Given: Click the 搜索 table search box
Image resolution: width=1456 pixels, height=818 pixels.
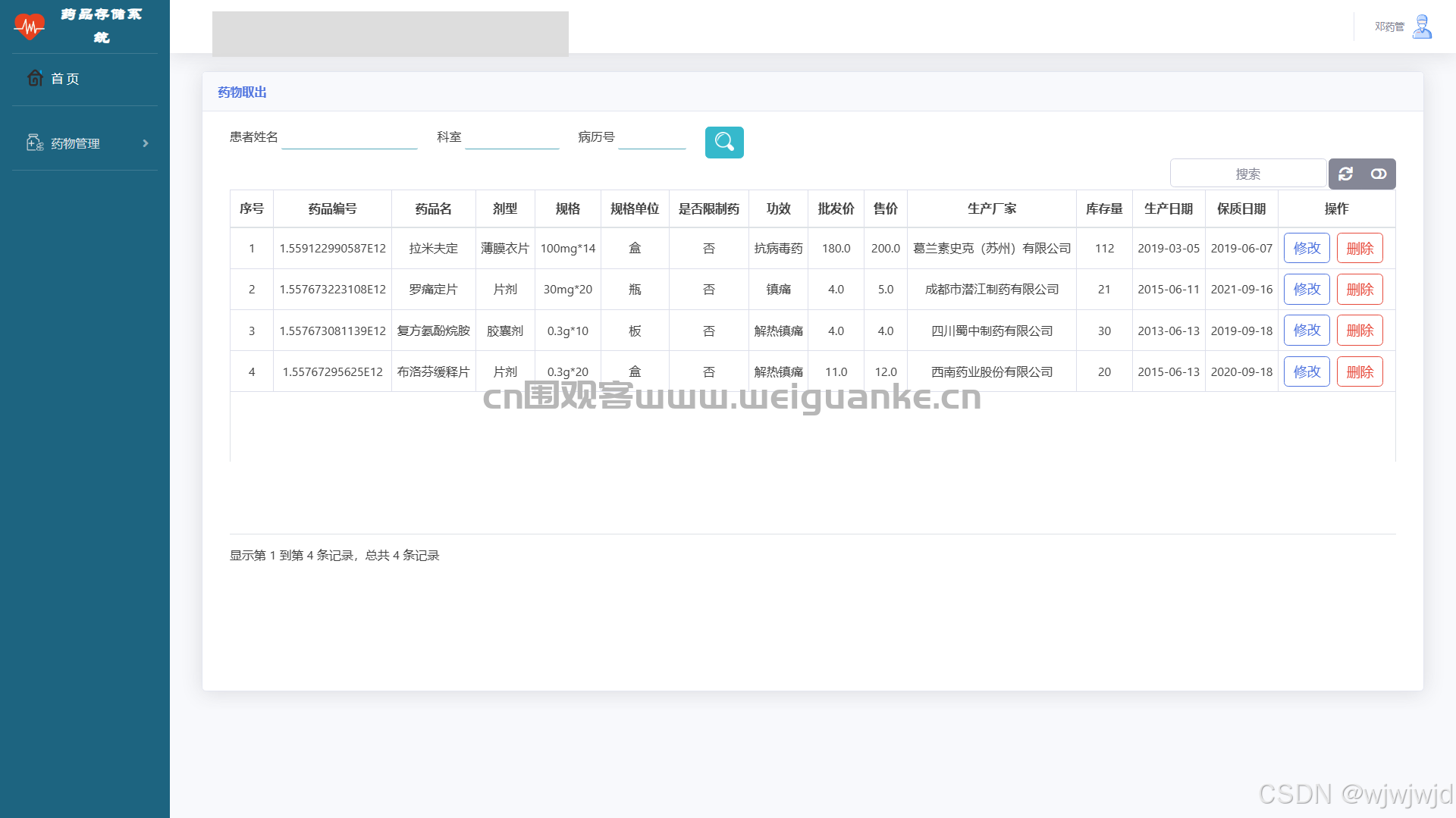Looking at the screenshot, I should 1248,174.
